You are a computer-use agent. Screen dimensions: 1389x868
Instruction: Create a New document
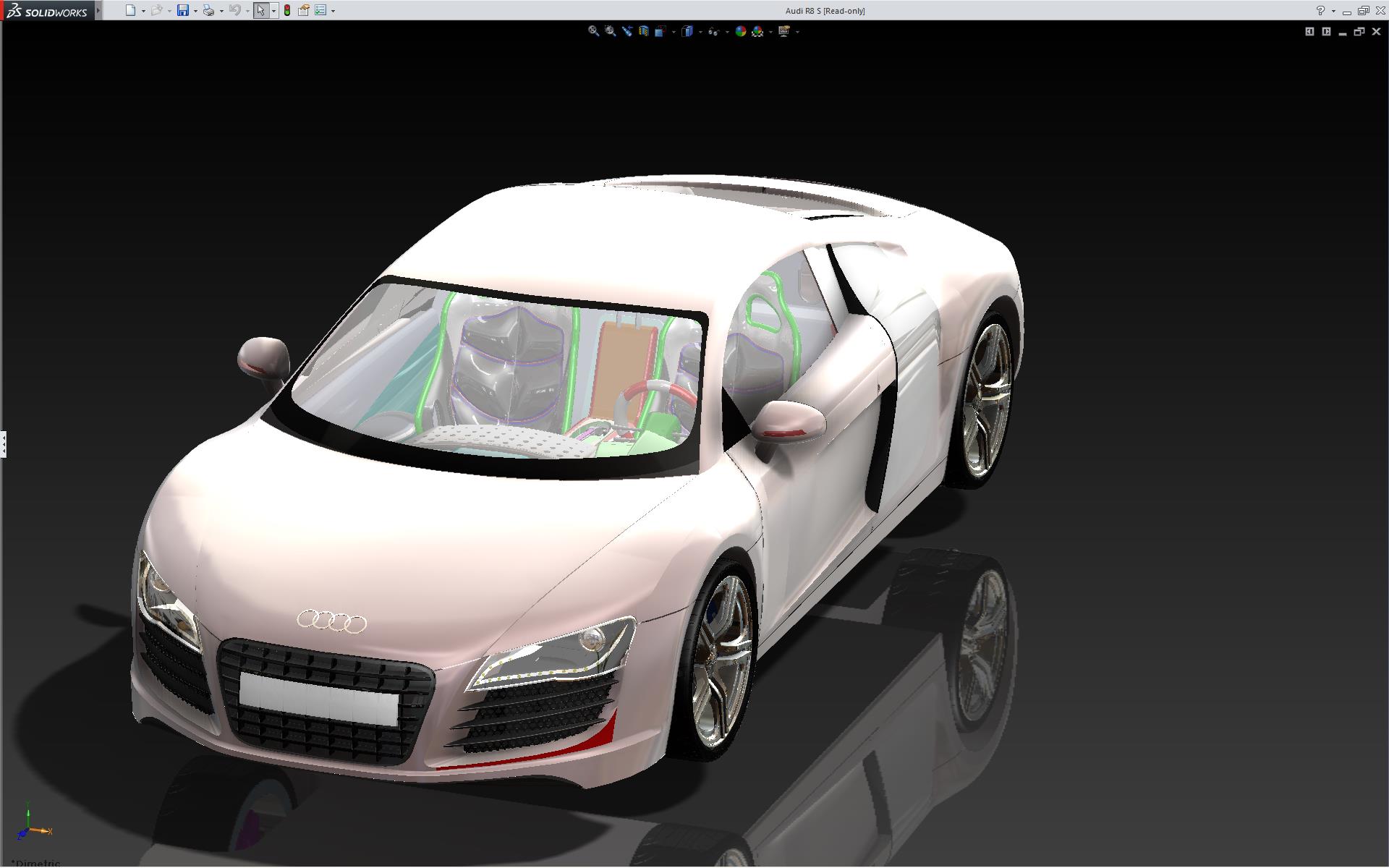pos(130,10)
